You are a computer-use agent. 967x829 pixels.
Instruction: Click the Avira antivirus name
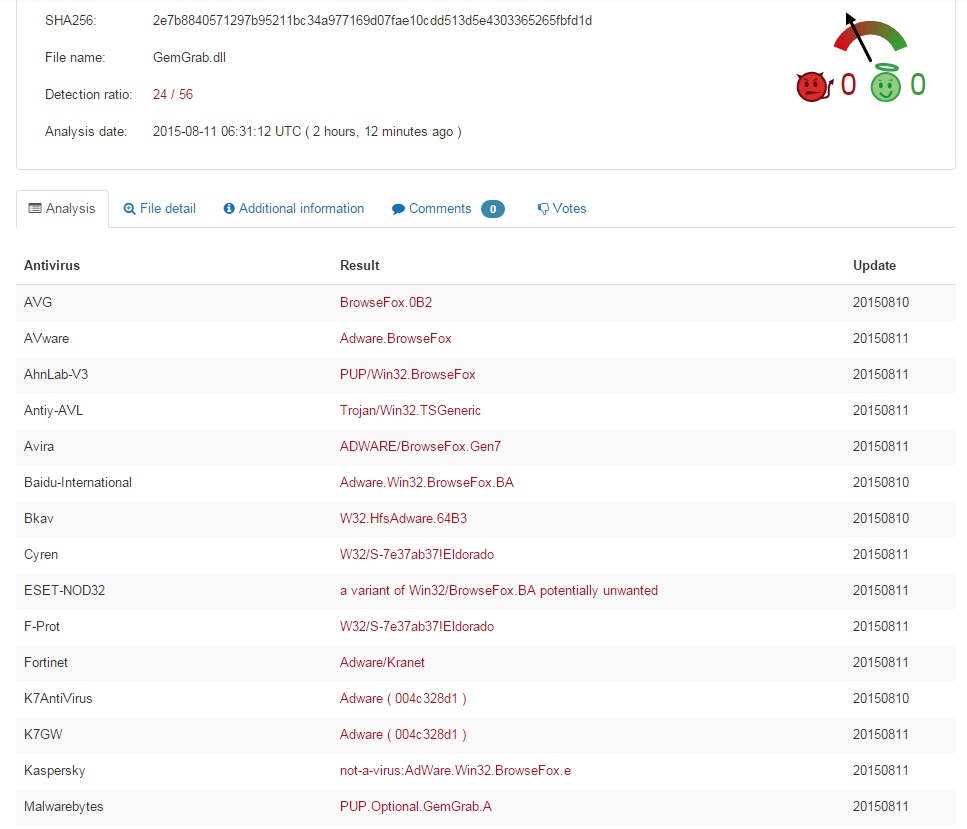(x=39, y=446)
